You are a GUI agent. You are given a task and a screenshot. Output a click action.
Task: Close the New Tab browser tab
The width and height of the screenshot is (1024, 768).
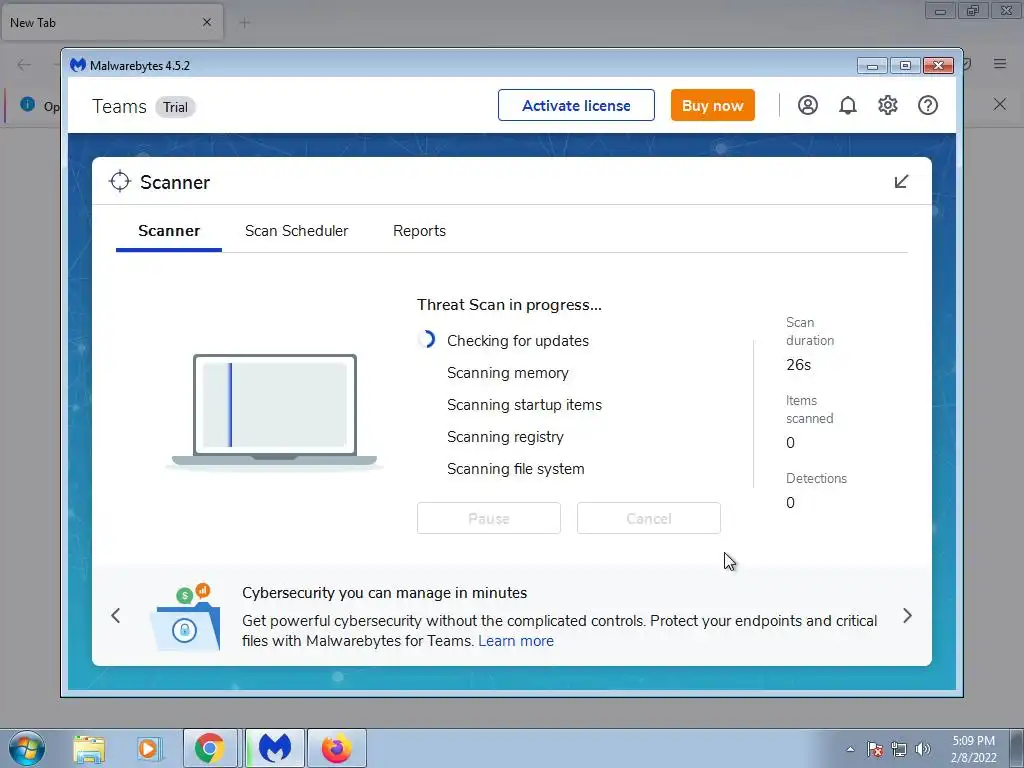point(207,22)
